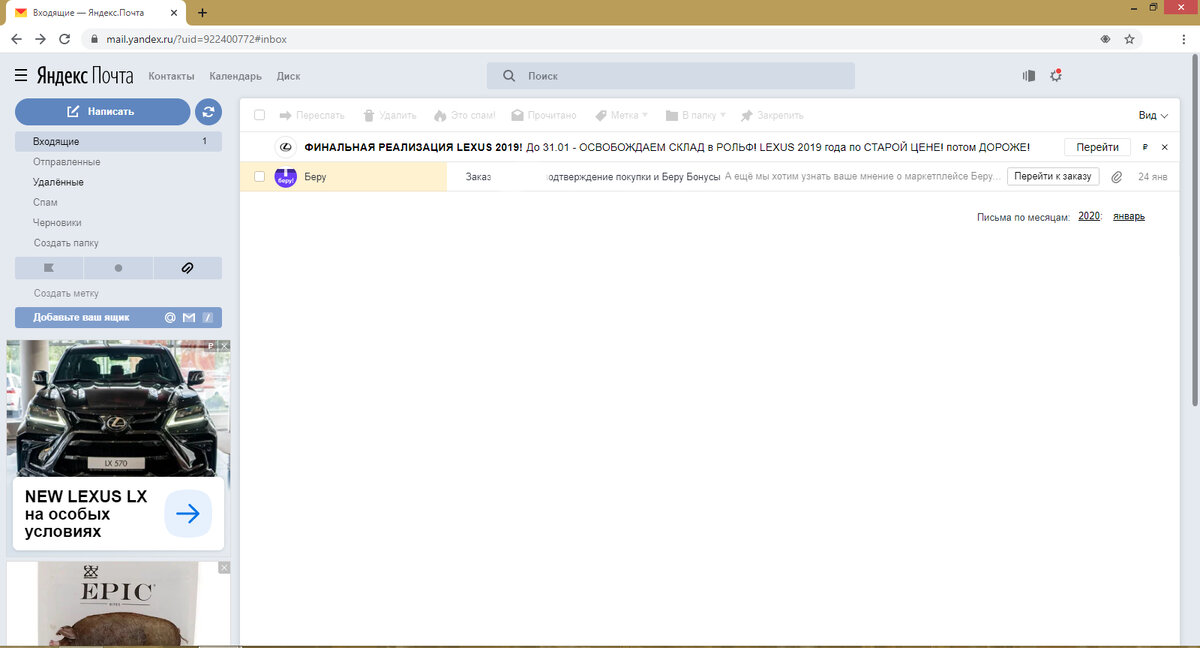Tick the checkbox of the Беру email
1200x648 pixels.
point(260,176)
